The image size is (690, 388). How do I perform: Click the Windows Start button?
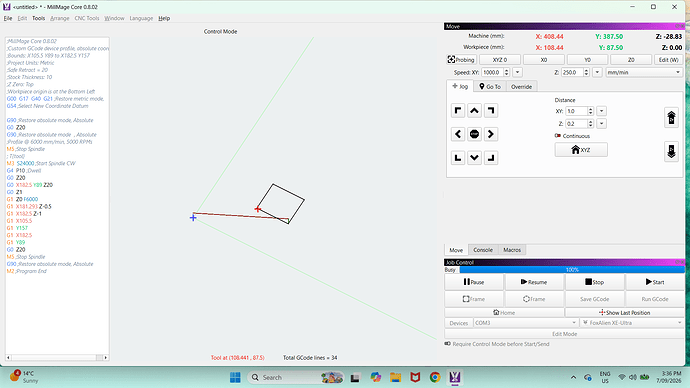(x=235, y=377)
